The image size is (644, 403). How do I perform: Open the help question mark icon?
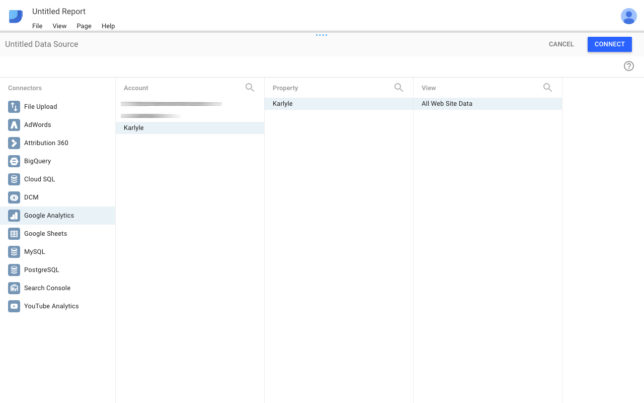(x=628, y=66)
